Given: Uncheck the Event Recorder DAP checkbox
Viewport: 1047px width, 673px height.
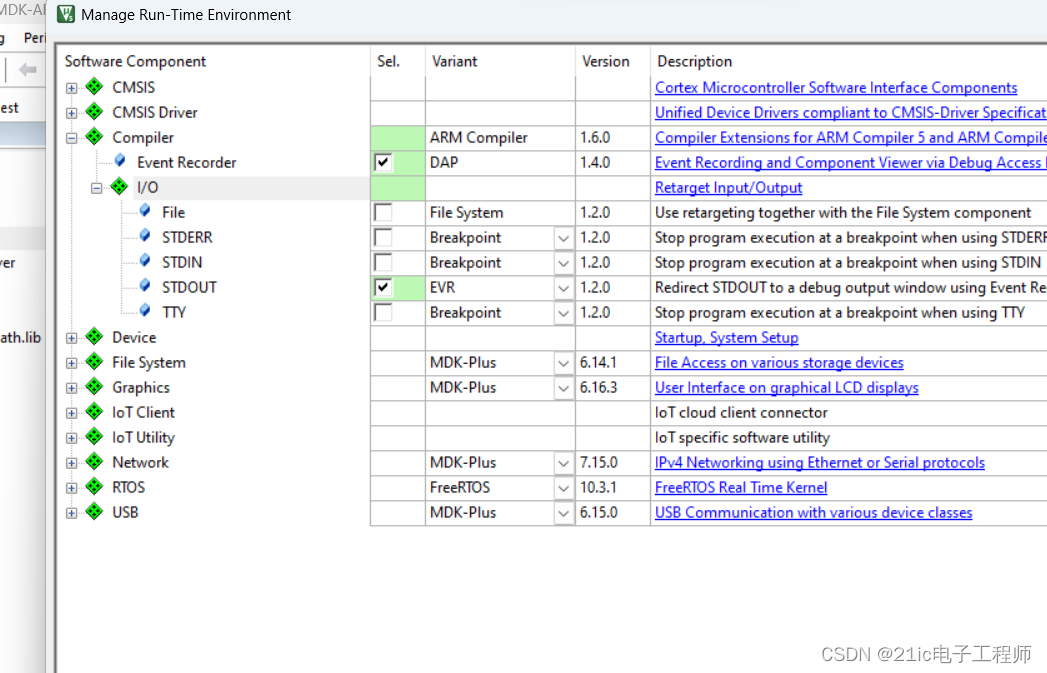Looking at the screenshot, I should click(x=383, y=162).
